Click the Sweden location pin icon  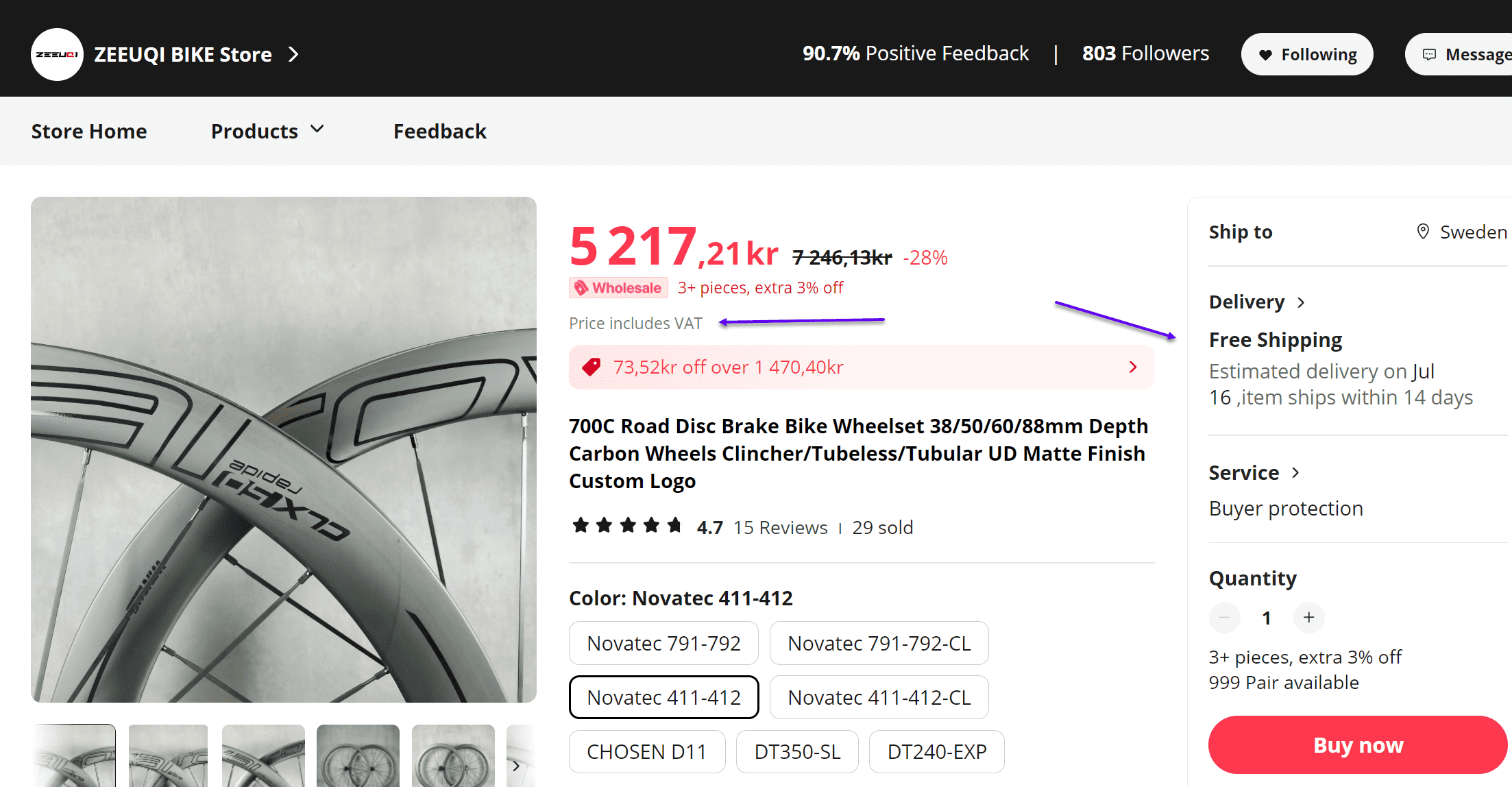[x=1423, y=232]
